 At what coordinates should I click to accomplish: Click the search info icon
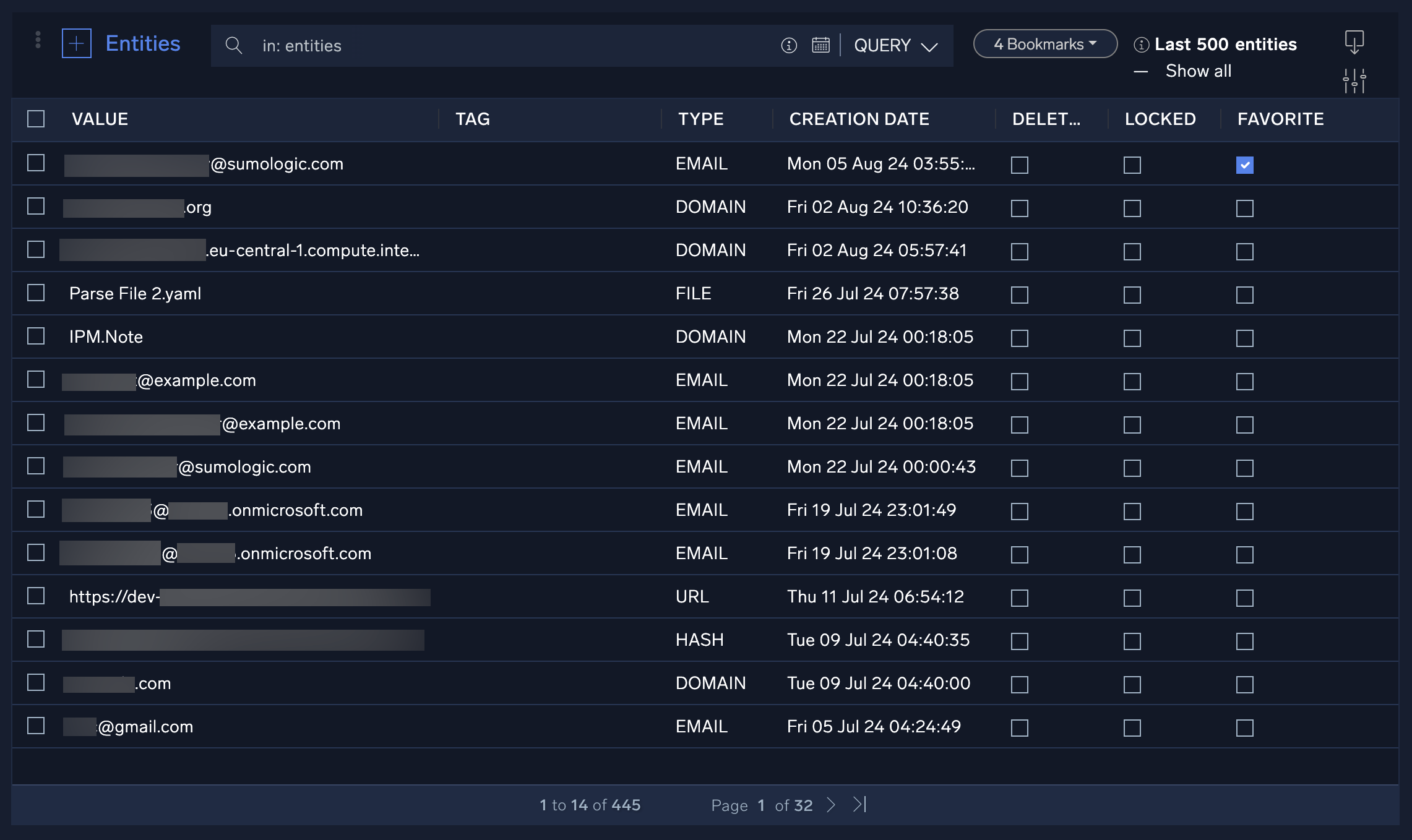point(789,45)
